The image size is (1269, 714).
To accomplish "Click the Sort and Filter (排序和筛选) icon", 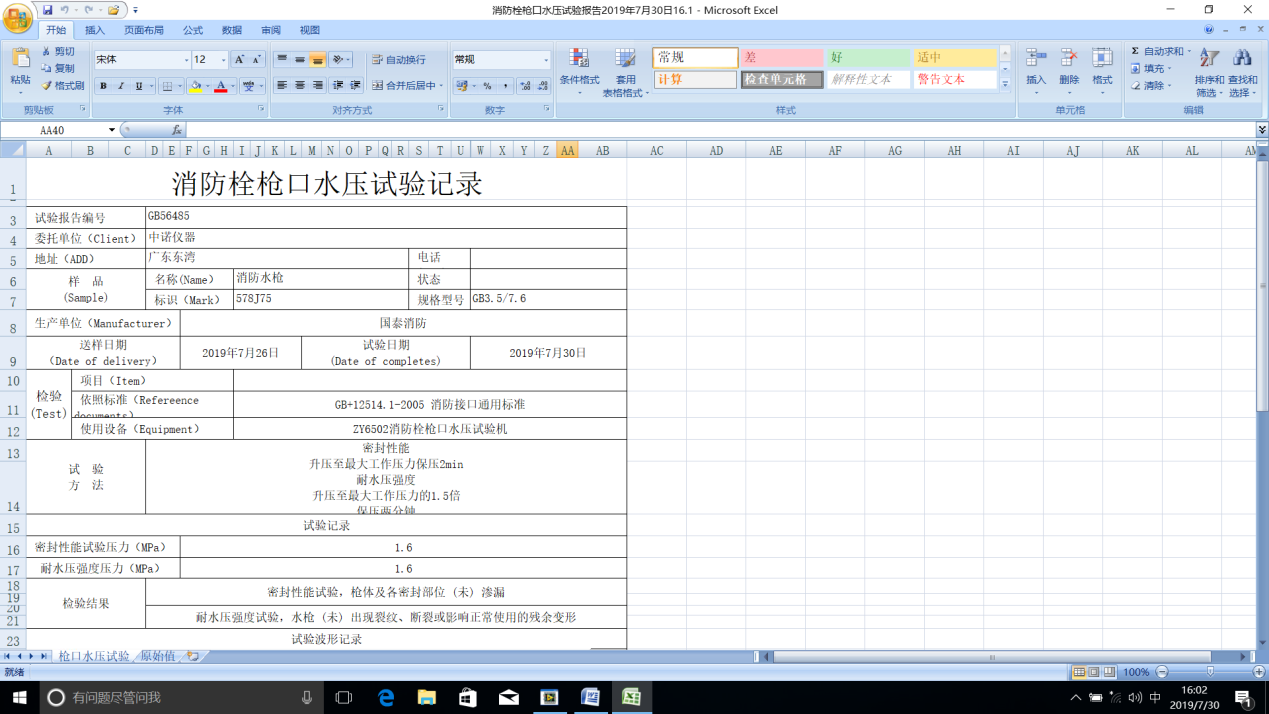I will pyautogui.click(x=1209, y=60).
